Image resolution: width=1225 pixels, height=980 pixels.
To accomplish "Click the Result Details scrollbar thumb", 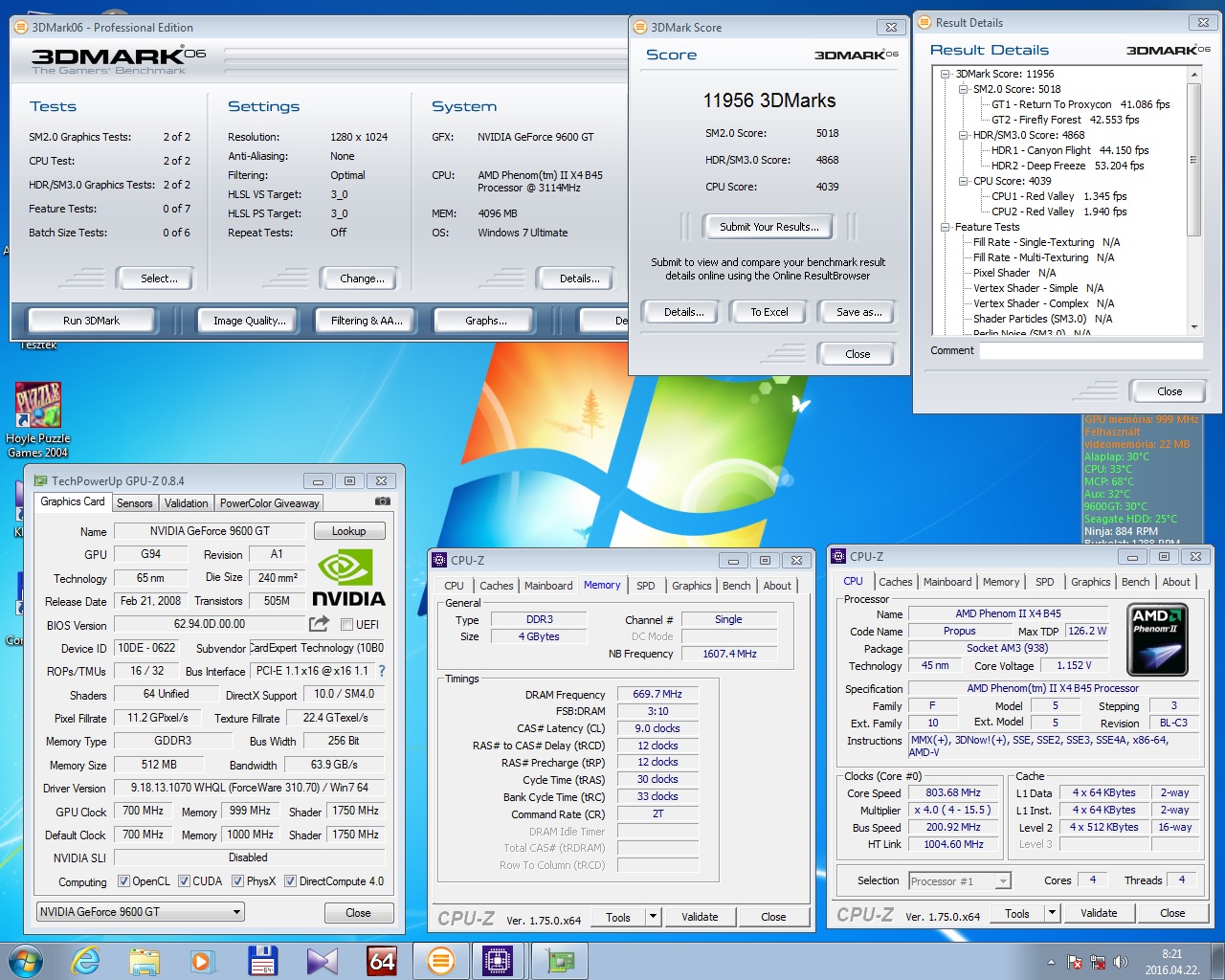I will pos(1193,158).
